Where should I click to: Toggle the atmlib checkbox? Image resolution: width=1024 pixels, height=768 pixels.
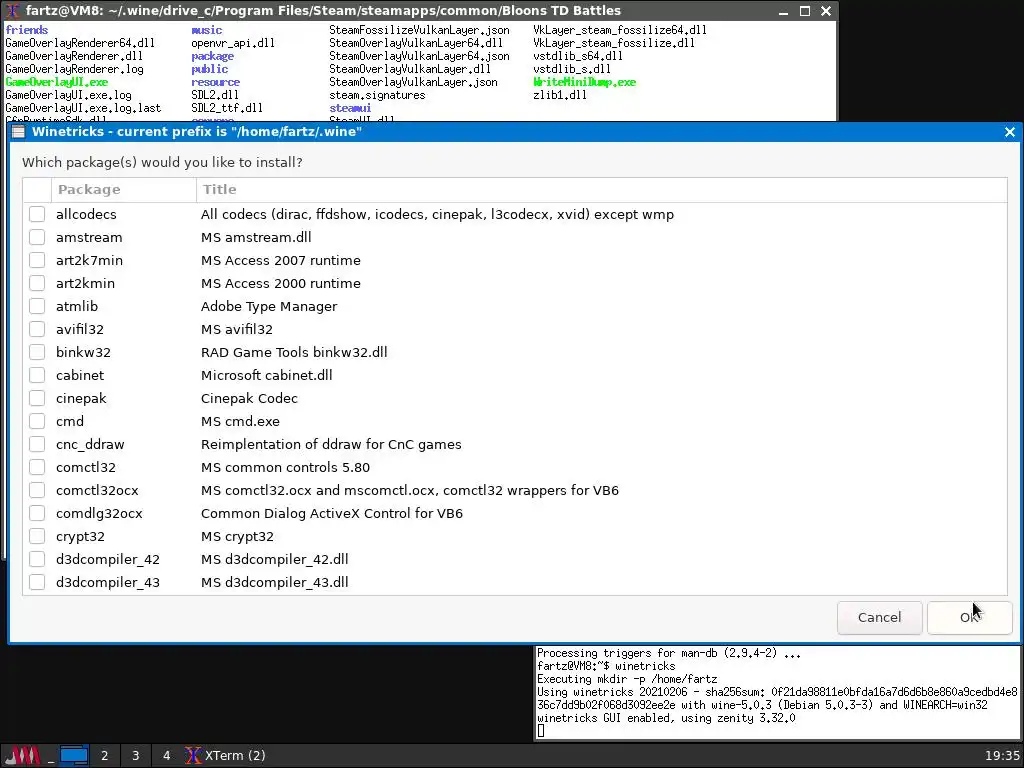coord(37,306)
